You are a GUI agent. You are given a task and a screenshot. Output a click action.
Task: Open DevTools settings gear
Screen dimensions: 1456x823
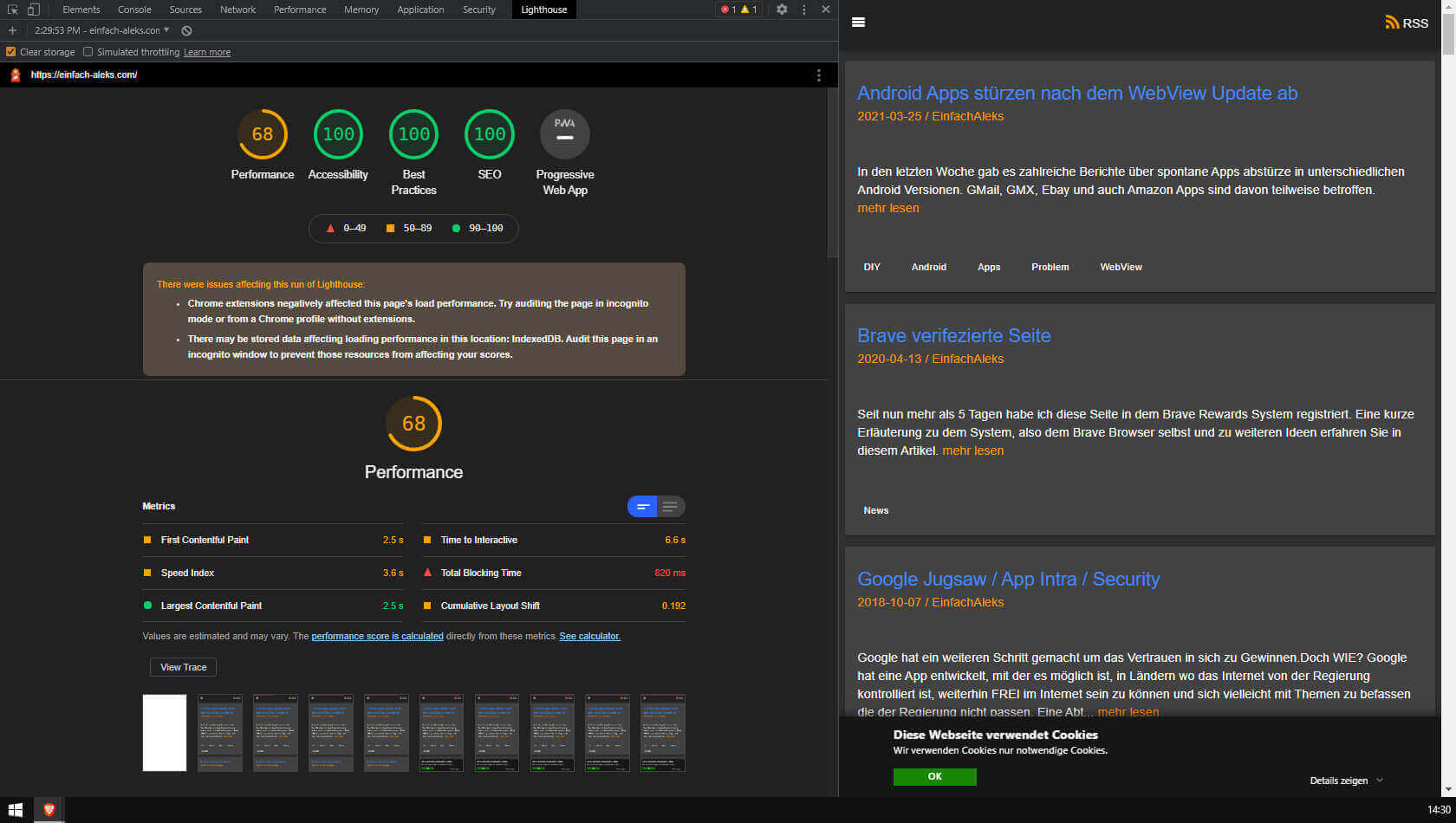coord(782,10)
